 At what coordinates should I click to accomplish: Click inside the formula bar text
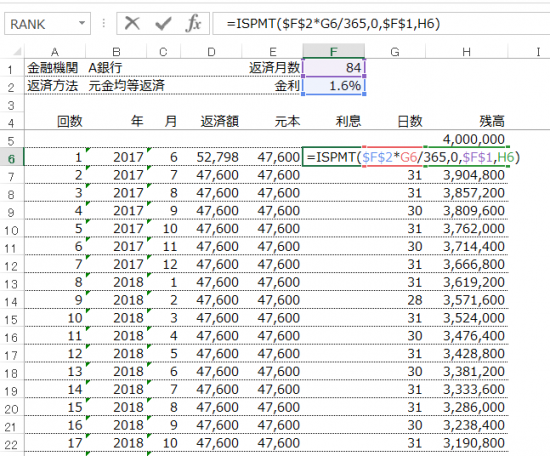coord(381,24)
